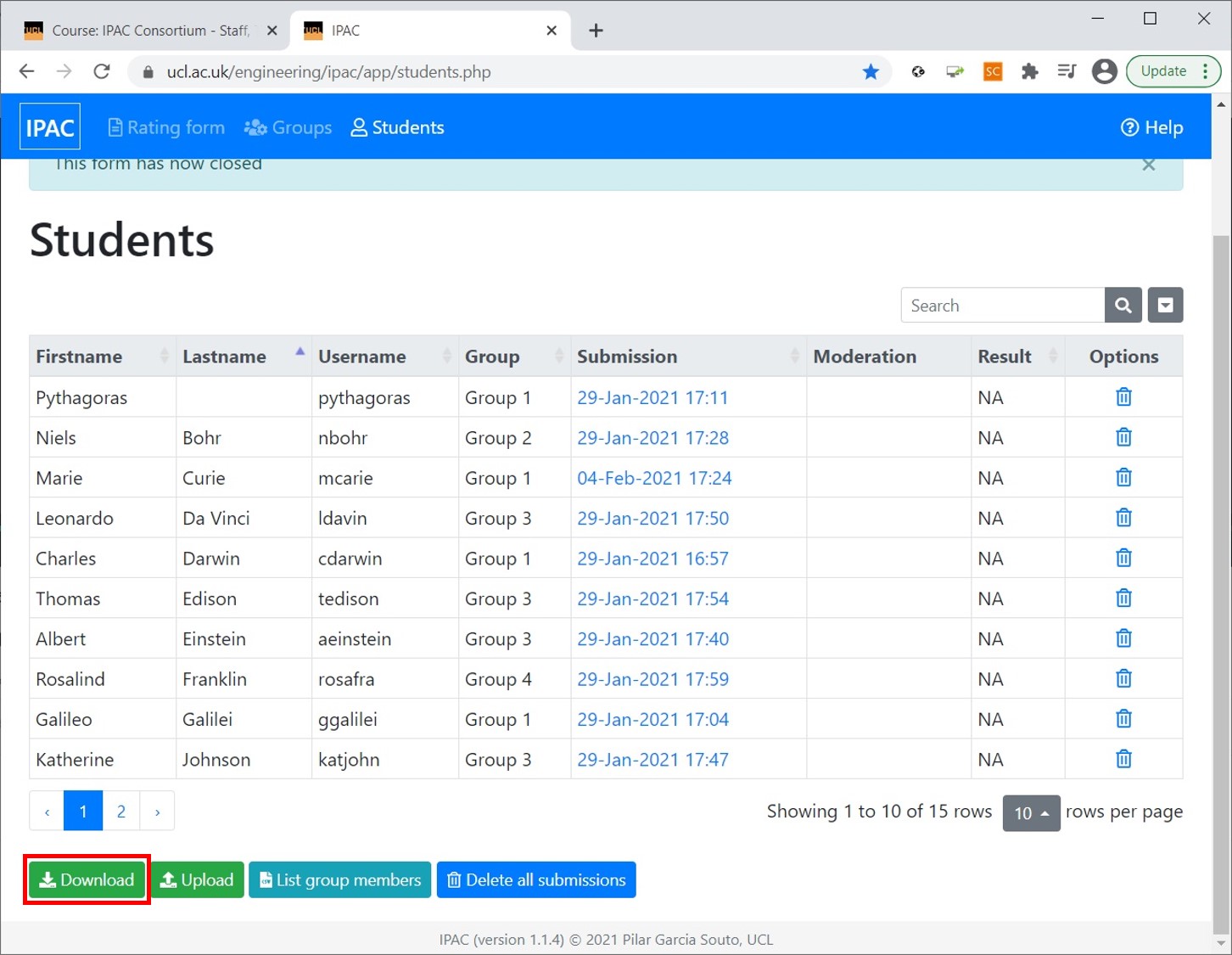Change rows per page dropdown
Viewport: 1232px width, 955px height.
[1031, 813]
